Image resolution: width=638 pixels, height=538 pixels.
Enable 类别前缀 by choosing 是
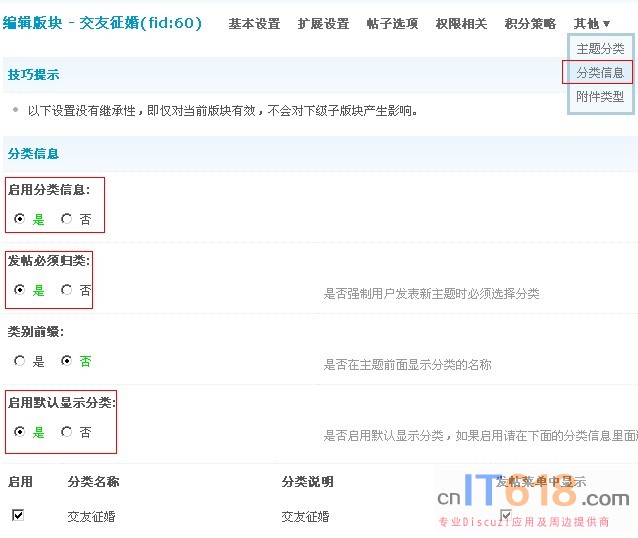20,361
